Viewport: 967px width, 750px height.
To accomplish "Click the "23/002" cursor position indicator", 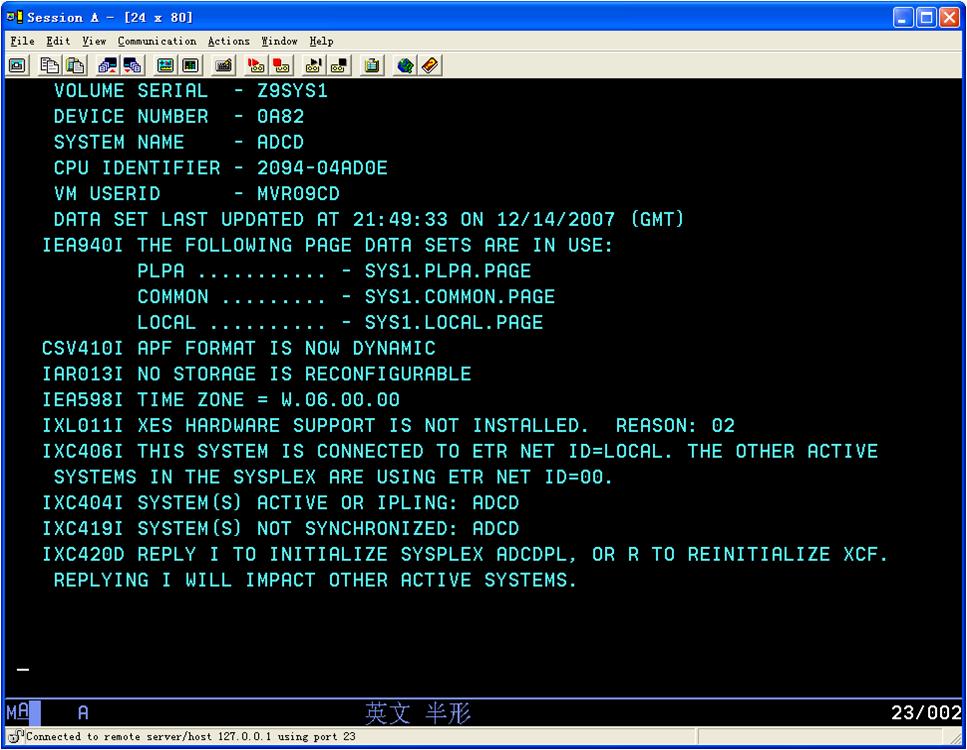I will coord(926,713).
